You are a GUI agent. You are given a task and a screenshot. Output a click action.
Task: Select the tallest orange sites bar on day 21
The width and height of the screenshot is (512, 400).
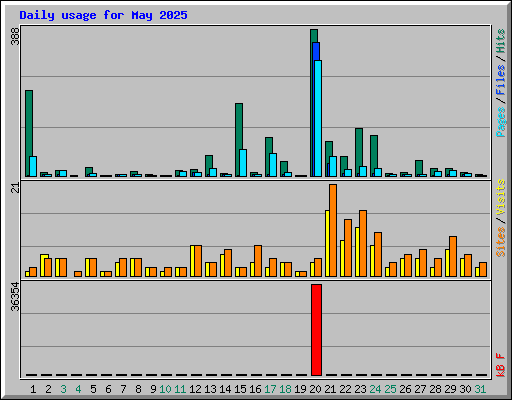tap(334, 230)
